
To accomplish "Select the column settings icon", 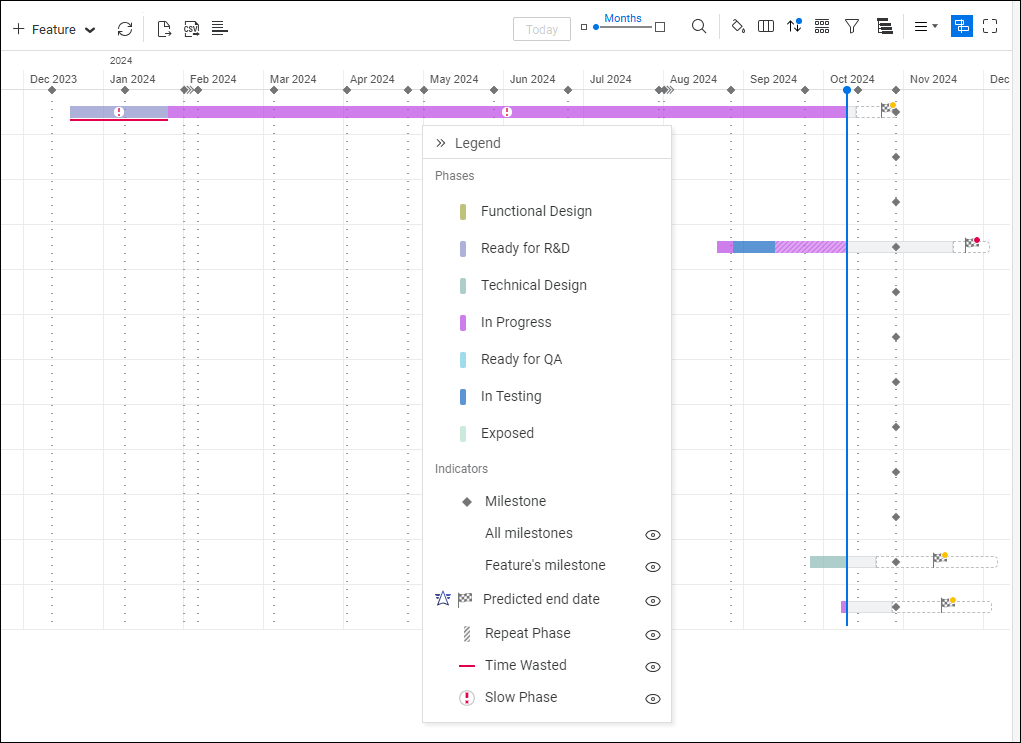I will coord(765,27).
